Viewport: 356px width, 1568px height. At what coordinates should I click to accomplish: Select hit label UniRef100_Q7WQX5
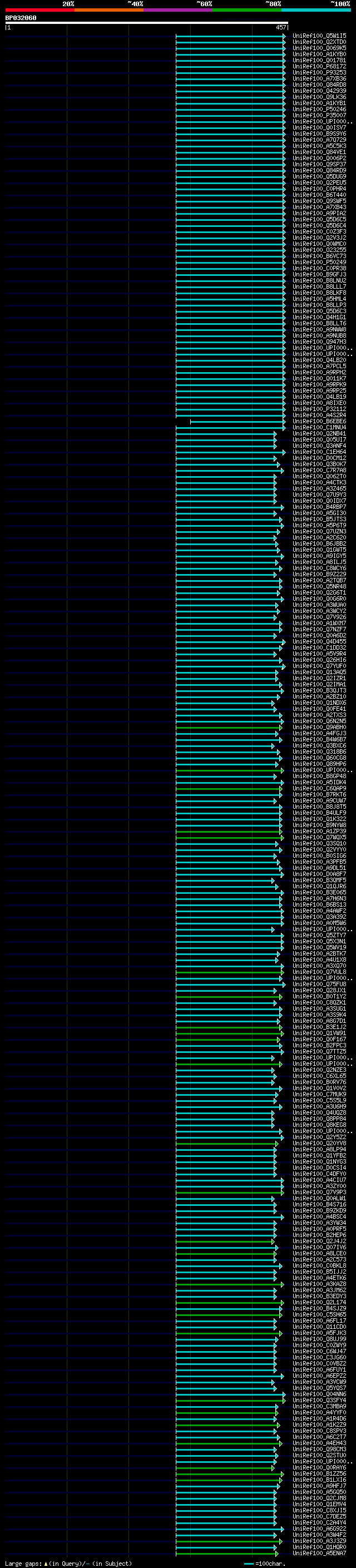tap(319, 838)
